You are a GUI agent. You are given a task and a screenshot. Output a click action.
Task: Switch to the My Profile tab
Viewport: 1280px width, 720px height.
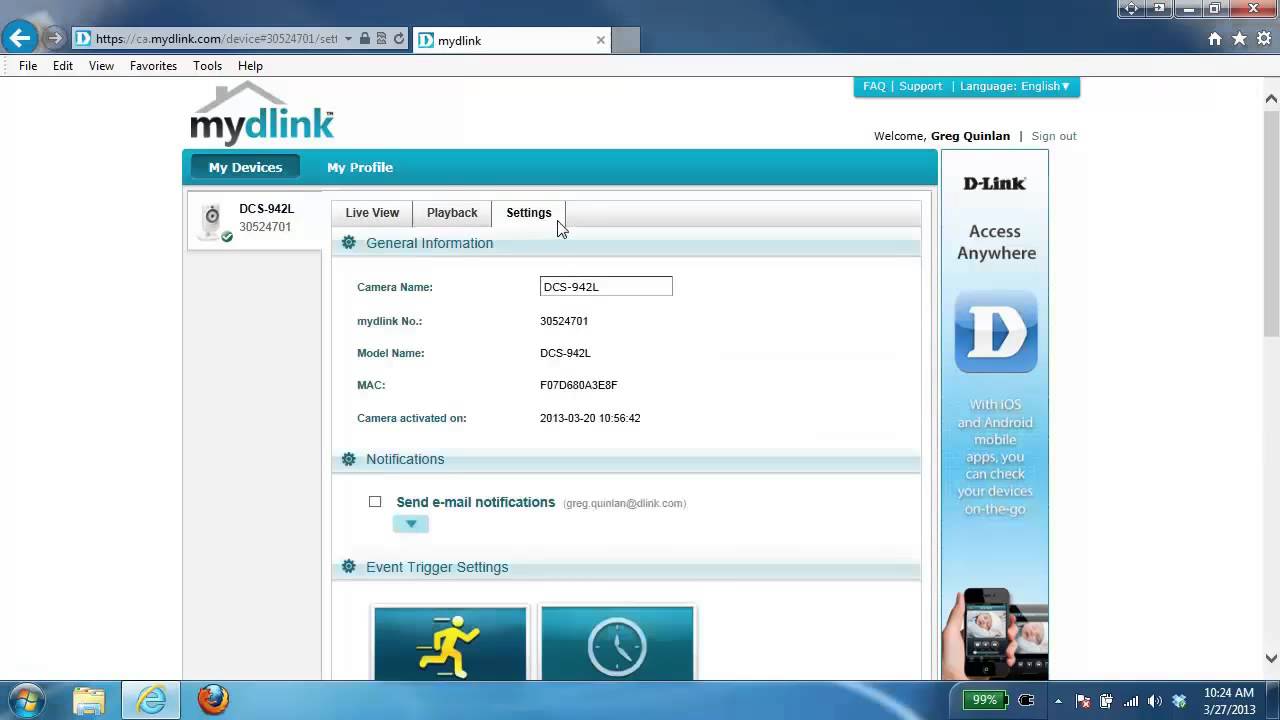[x=360, y=167]
